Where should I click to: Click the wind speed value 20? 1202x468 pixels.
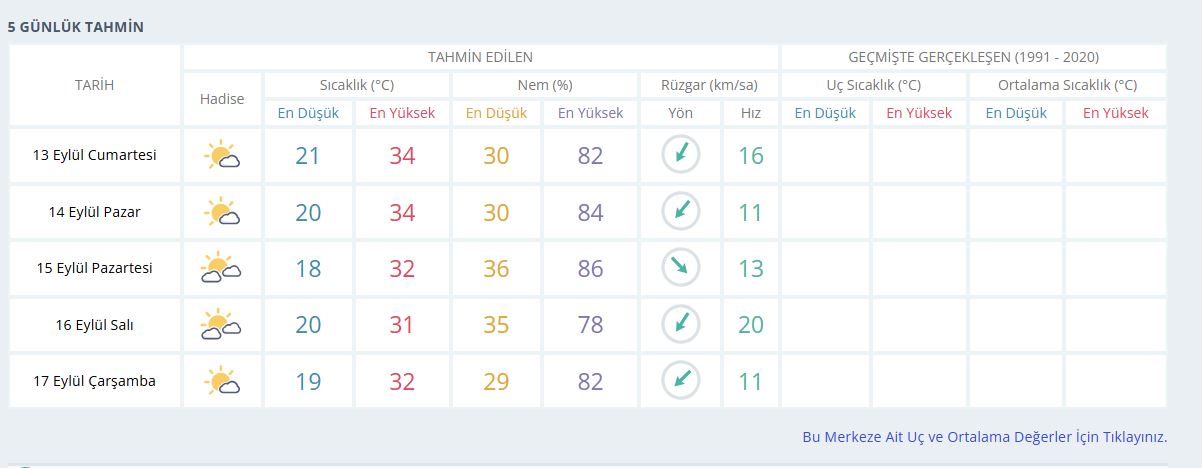750,325
